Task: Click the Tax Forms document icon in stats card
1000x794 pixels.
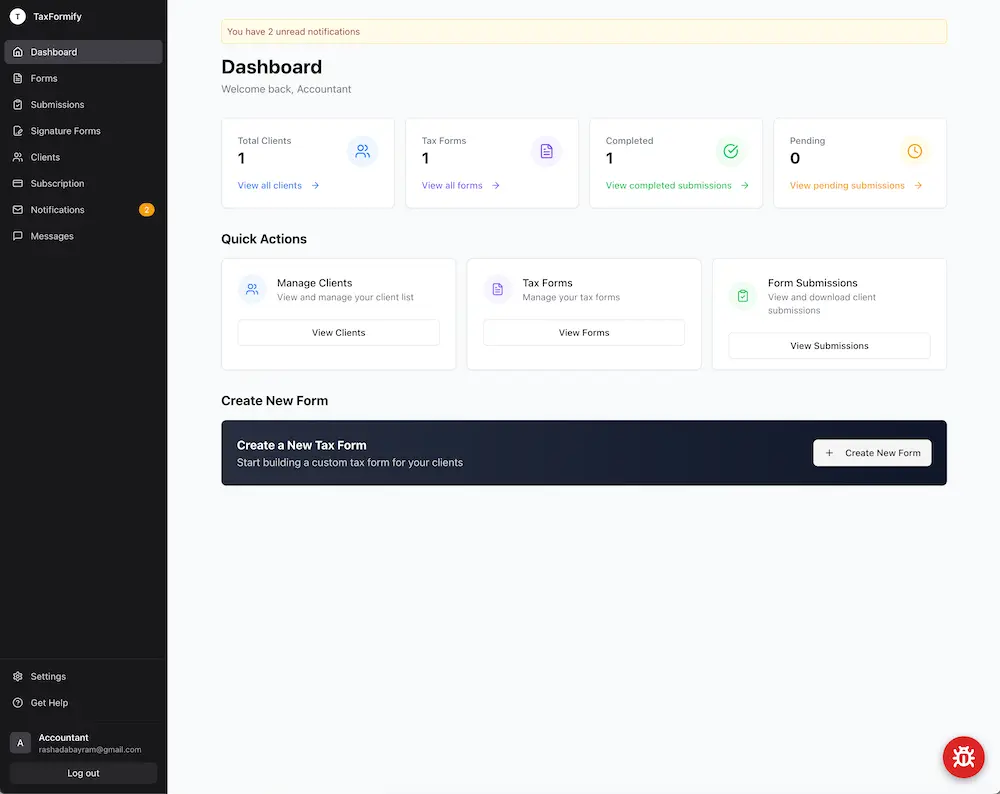Action: 547,151
